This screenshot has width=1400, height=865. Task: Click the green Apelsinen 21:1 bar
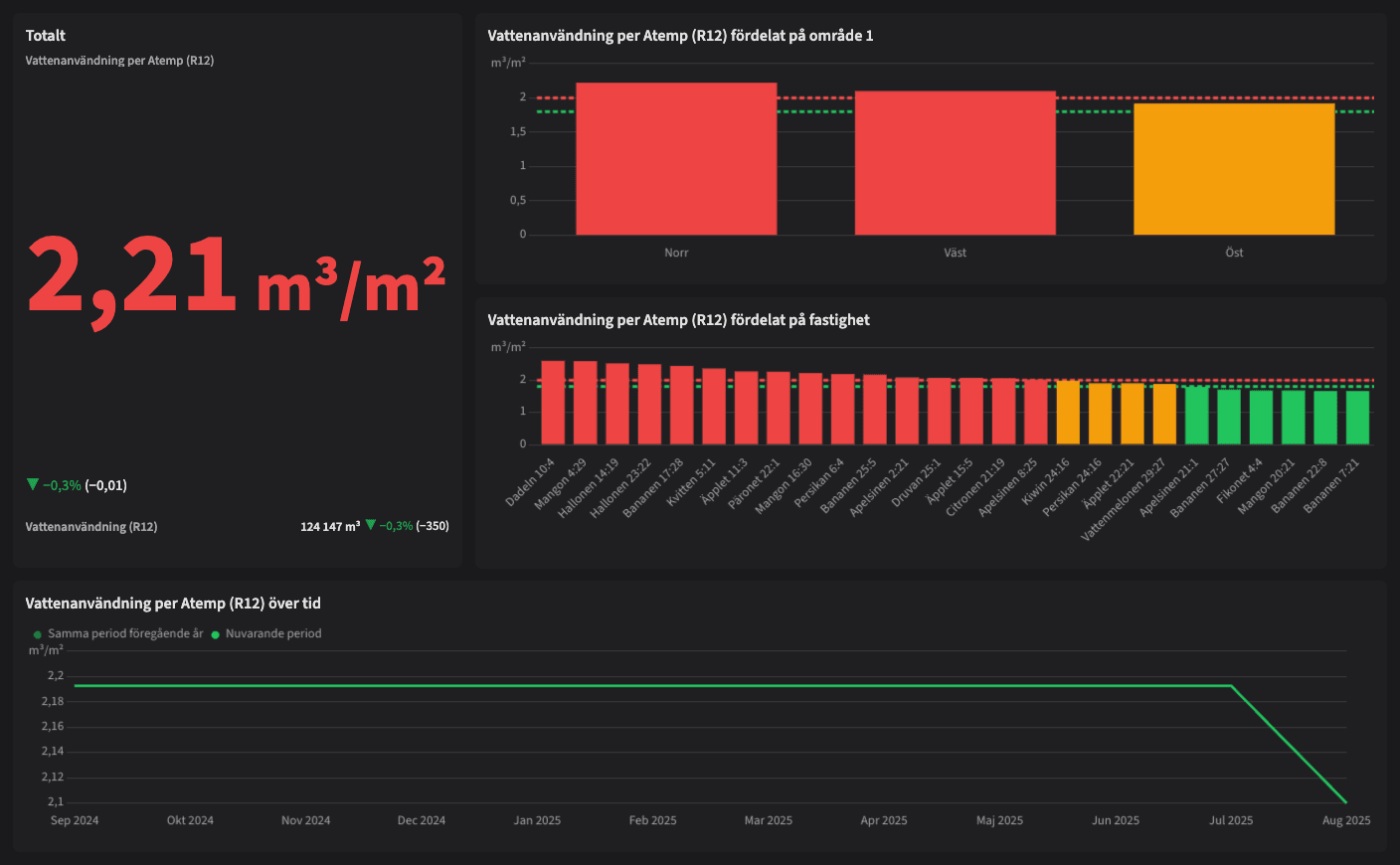tap(1196, 416)
